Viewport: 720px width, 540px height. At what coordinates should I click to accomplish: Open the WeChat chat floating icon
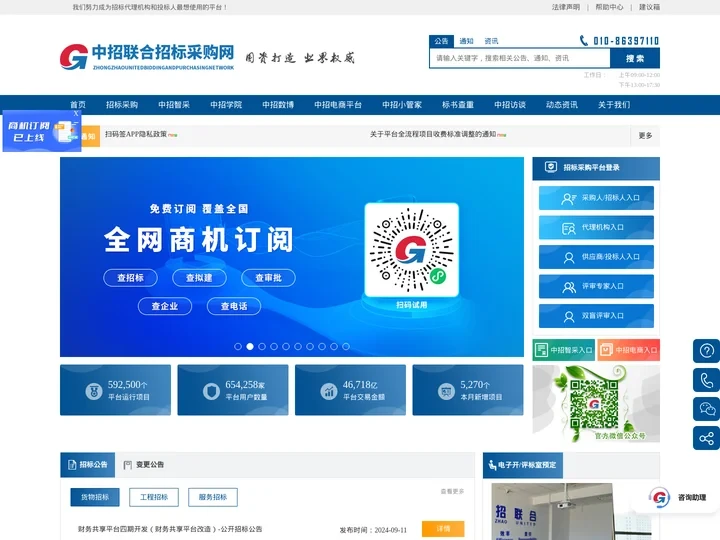tap(706, 409)
